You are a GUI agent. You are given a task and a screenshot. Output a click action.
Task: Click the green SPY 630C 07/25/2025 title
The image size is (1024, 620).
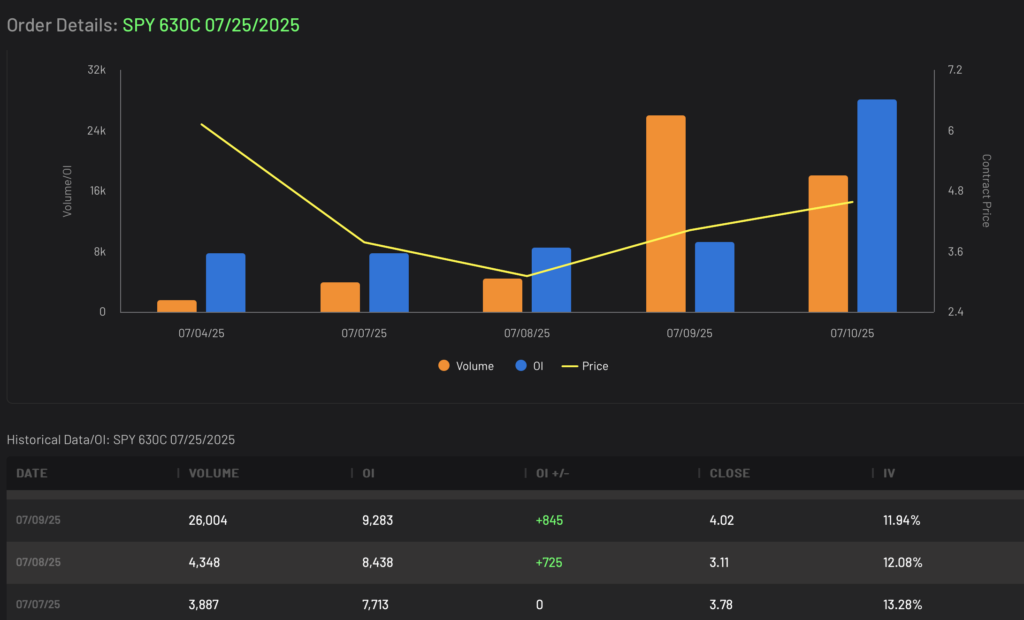[211, 25]
